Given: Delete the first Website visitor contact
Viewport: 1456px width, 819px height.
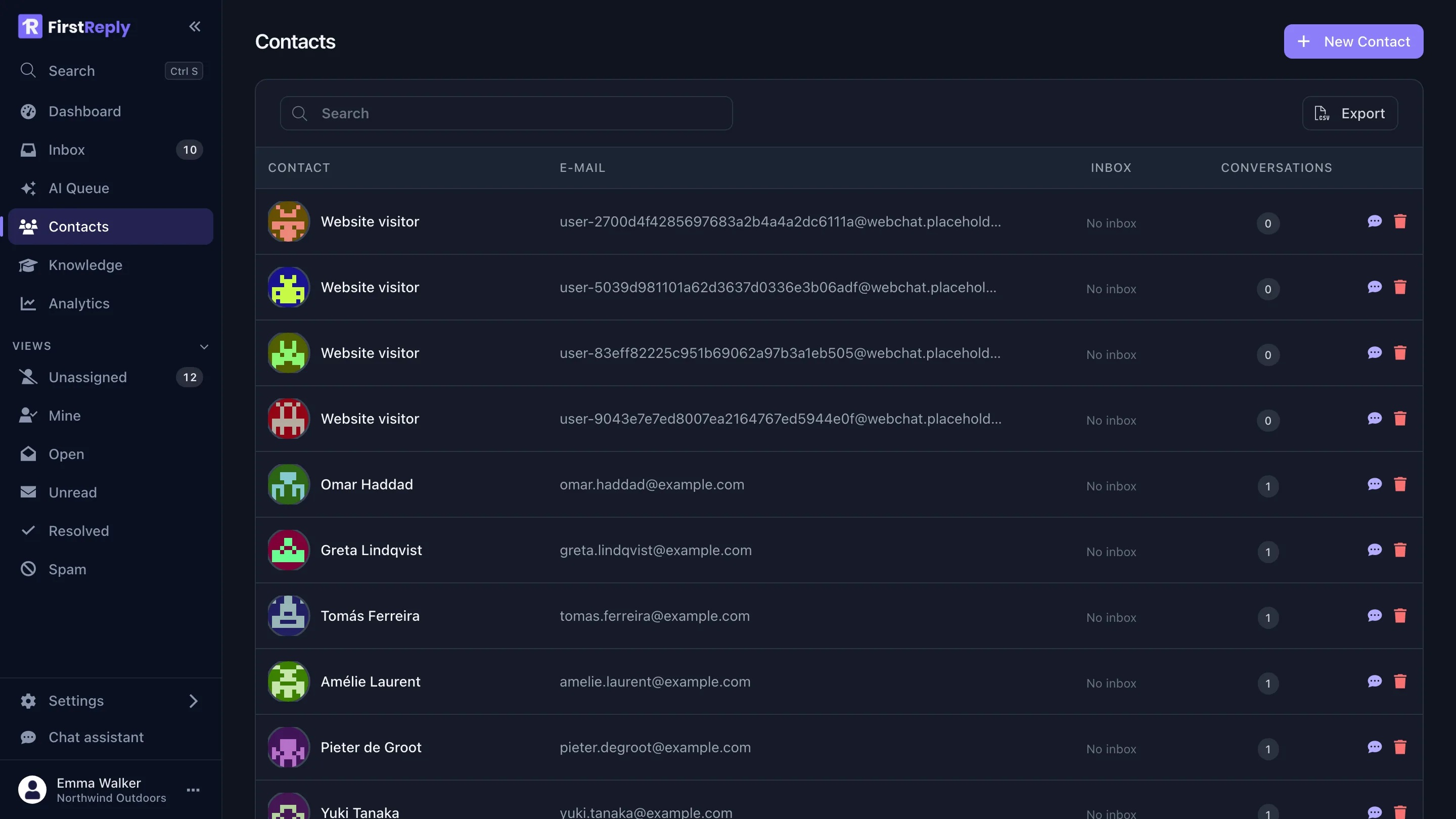Looking at the screenshot, I should click(x=1400, y=221).
